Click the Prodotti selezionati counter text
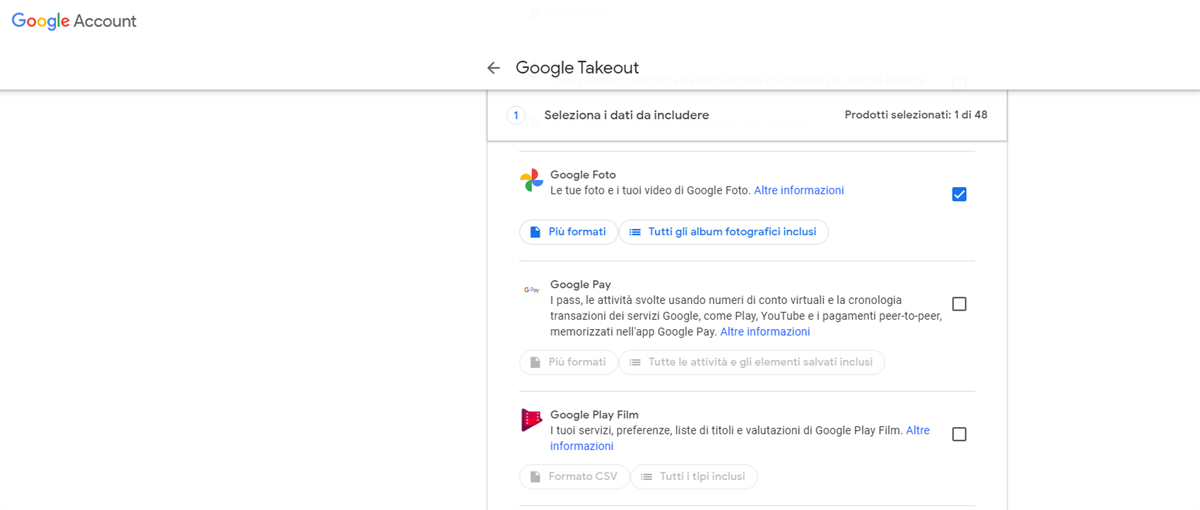1200x510 pixels. (915, 115)
